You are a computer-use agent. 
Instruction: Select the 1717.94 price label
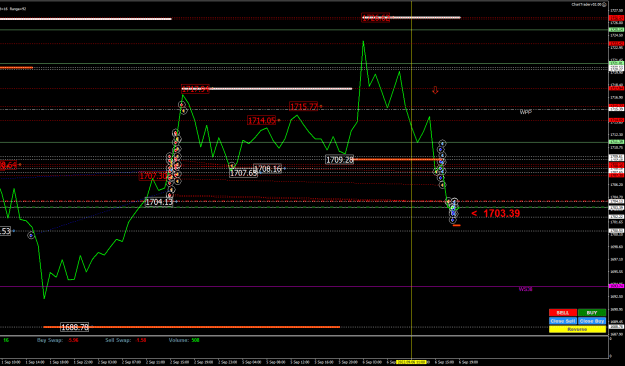195,89
